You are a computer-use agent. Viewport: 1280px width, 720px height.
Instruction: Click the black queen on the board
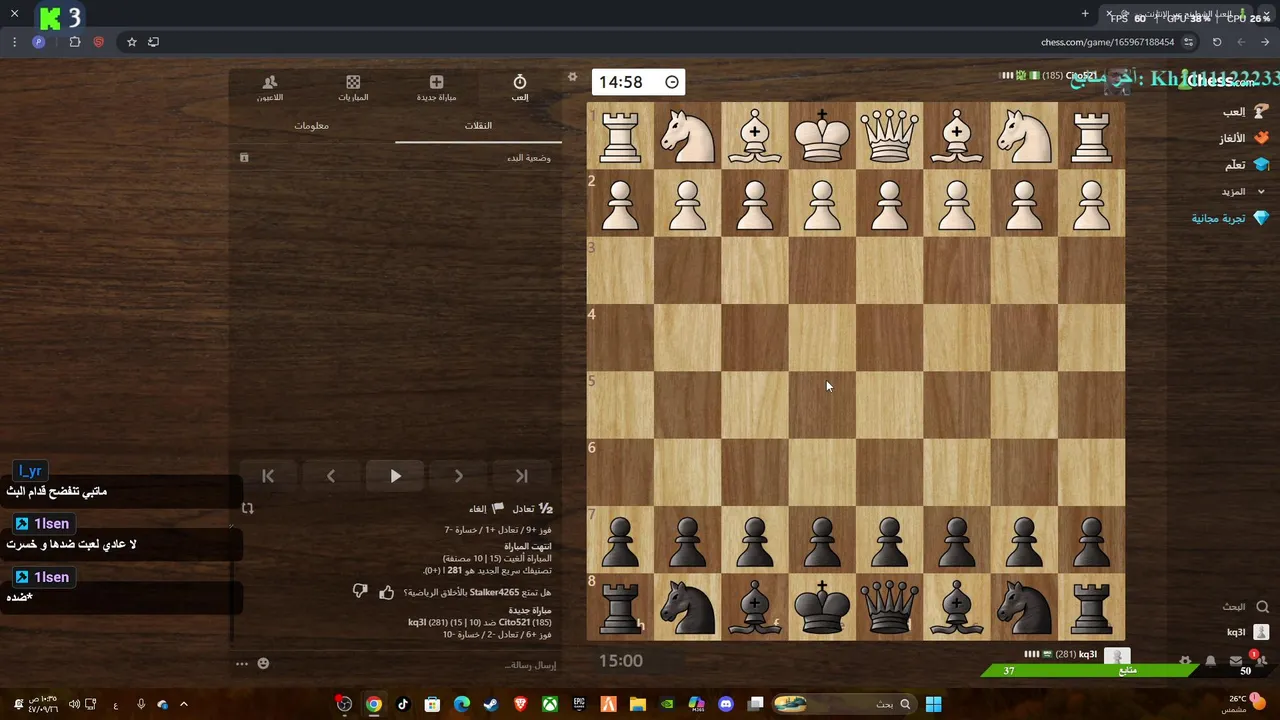[x=889, y=607]
